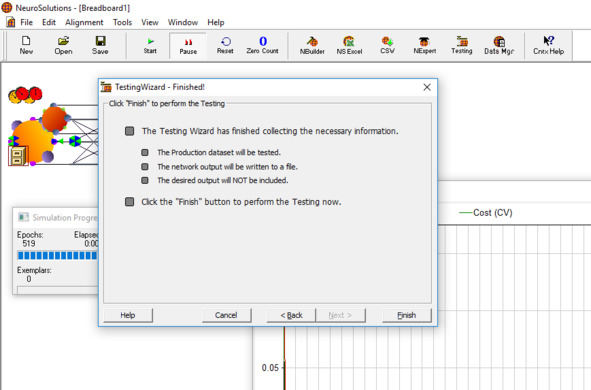Pause the running simulation
The image size is (591, 390).
tap(188, 46)
